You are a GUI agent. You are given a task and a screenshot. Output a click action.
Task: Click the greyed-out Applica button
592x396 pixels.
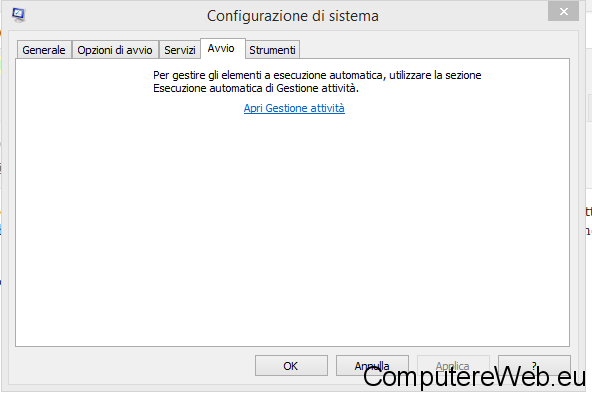pyautogui.click(x=453, y=366)
